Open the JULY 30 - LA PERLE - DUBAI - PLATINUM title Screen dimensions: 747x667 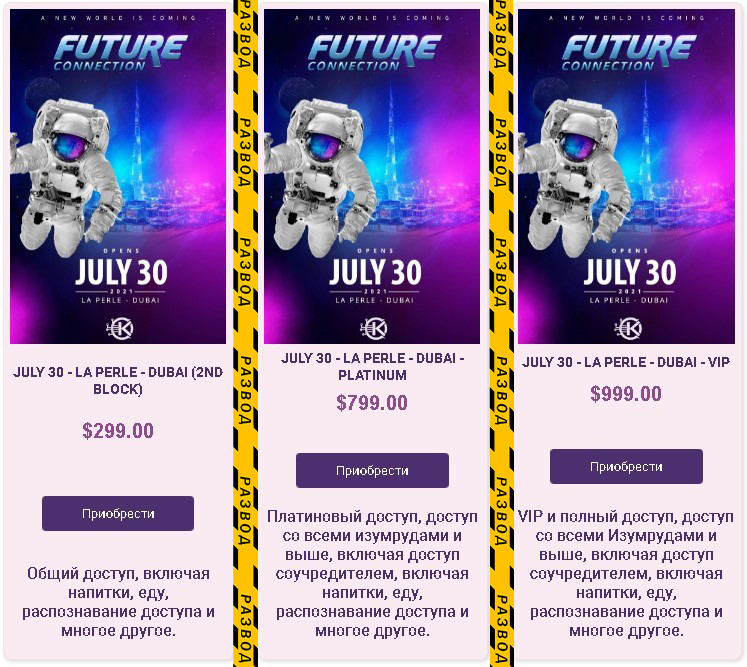tap(372, 366)
